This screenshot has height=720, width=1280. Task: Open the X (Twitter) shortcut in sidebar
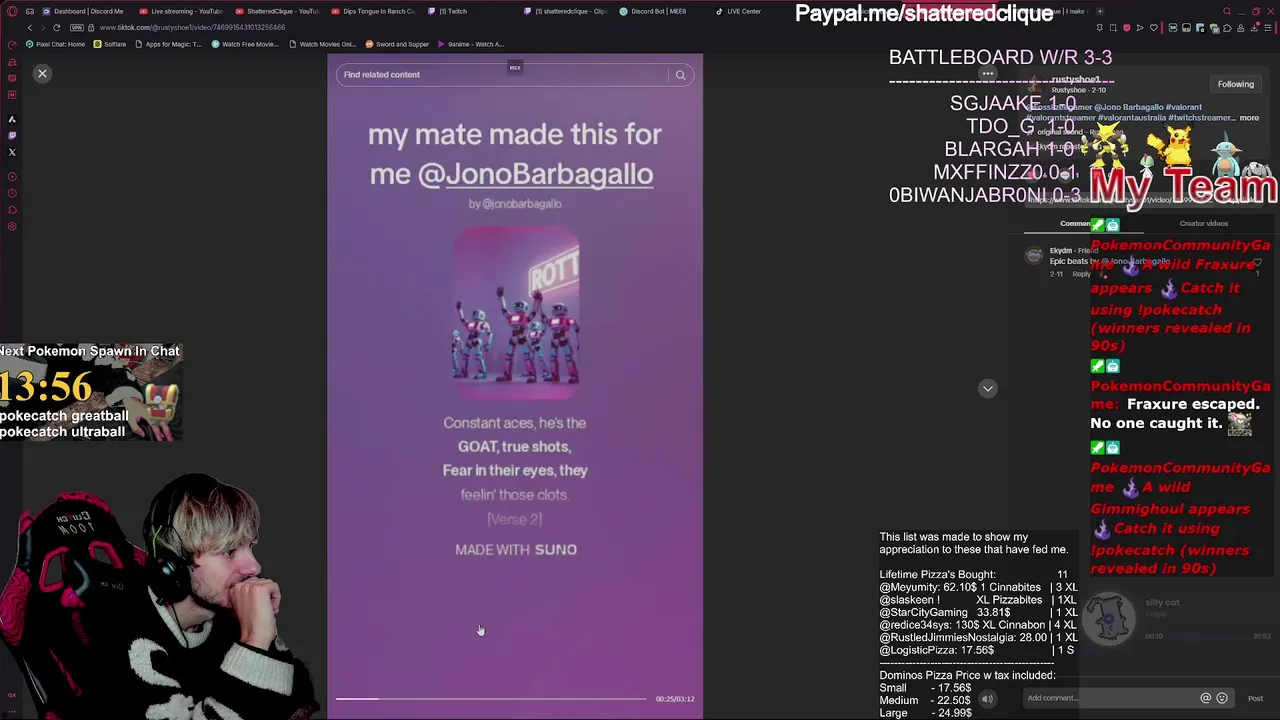[x=12, y=152]
